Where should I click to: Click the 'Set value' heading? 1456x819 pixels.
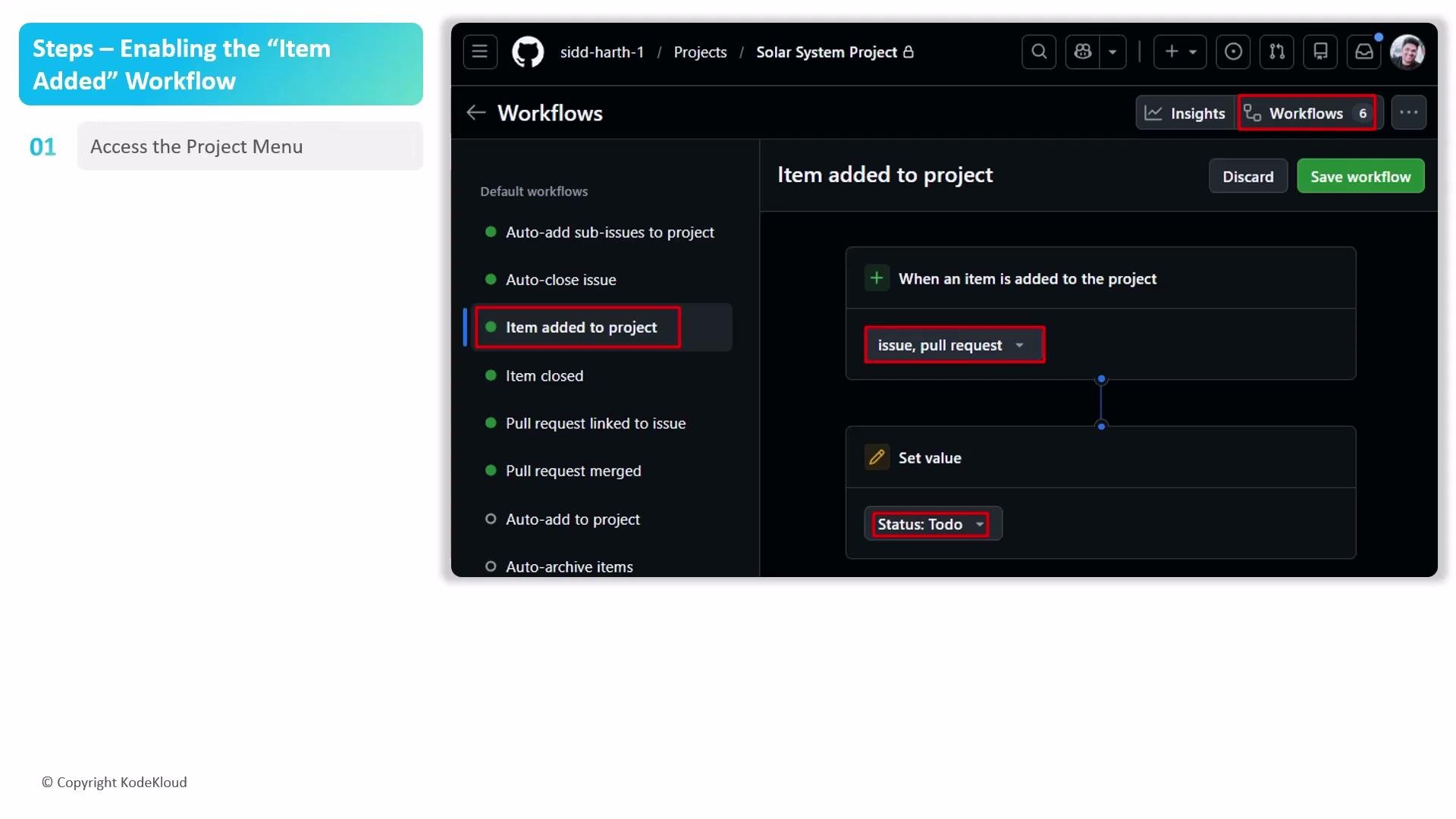(930, 458)
